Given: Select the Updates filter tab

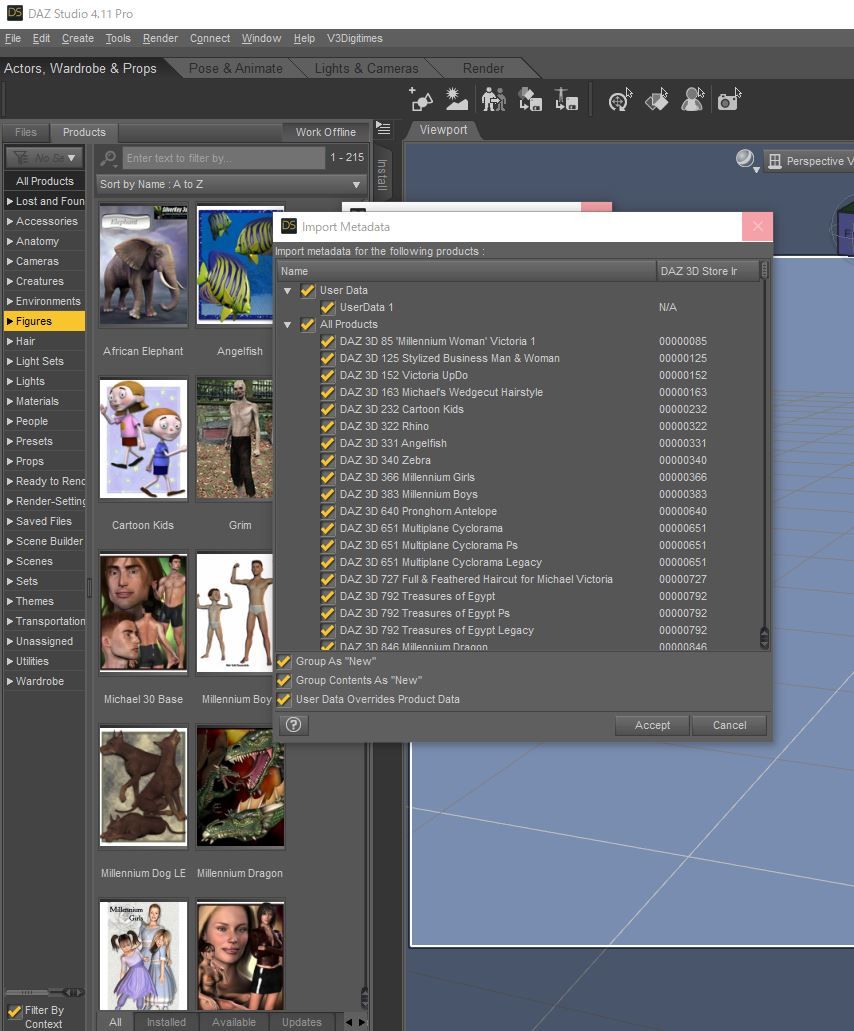Looking at the screenshot, I should 302,1022.
